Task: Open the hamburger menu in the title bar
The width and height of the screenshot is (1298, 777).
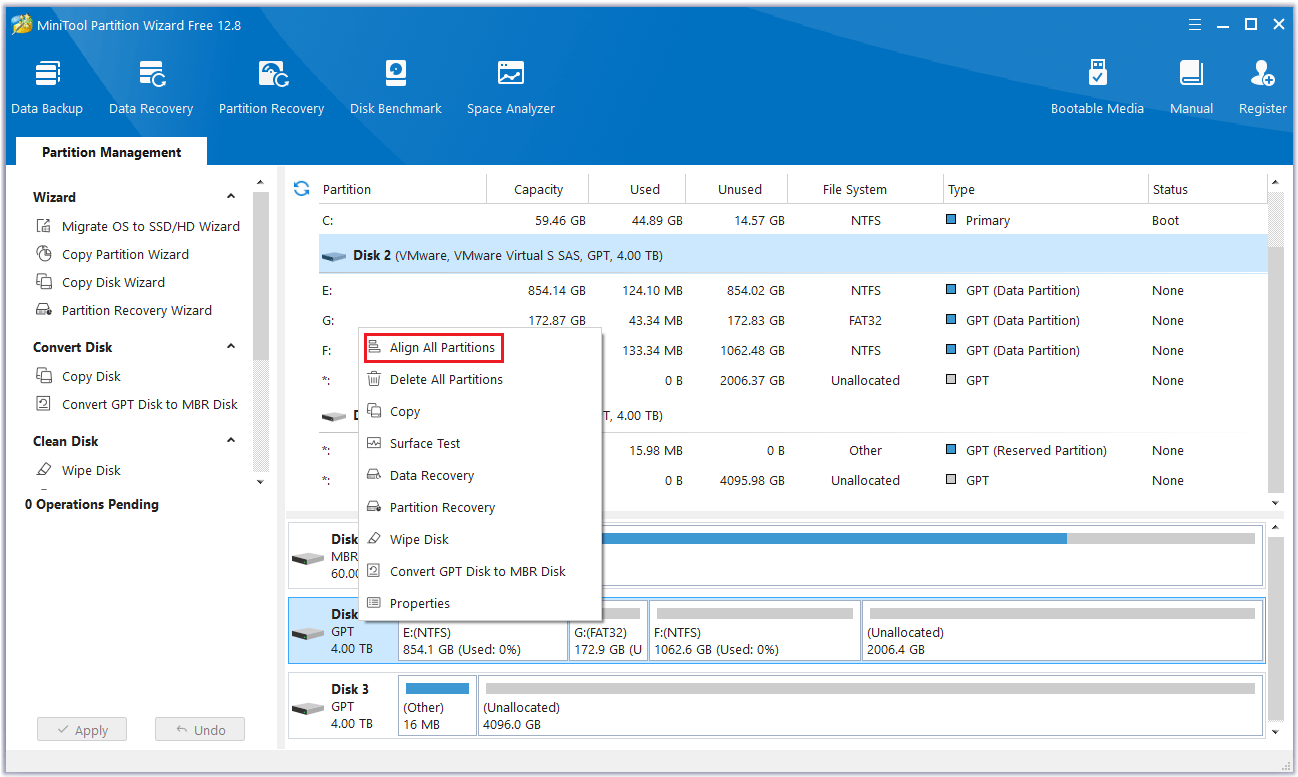Action: 1194,25
